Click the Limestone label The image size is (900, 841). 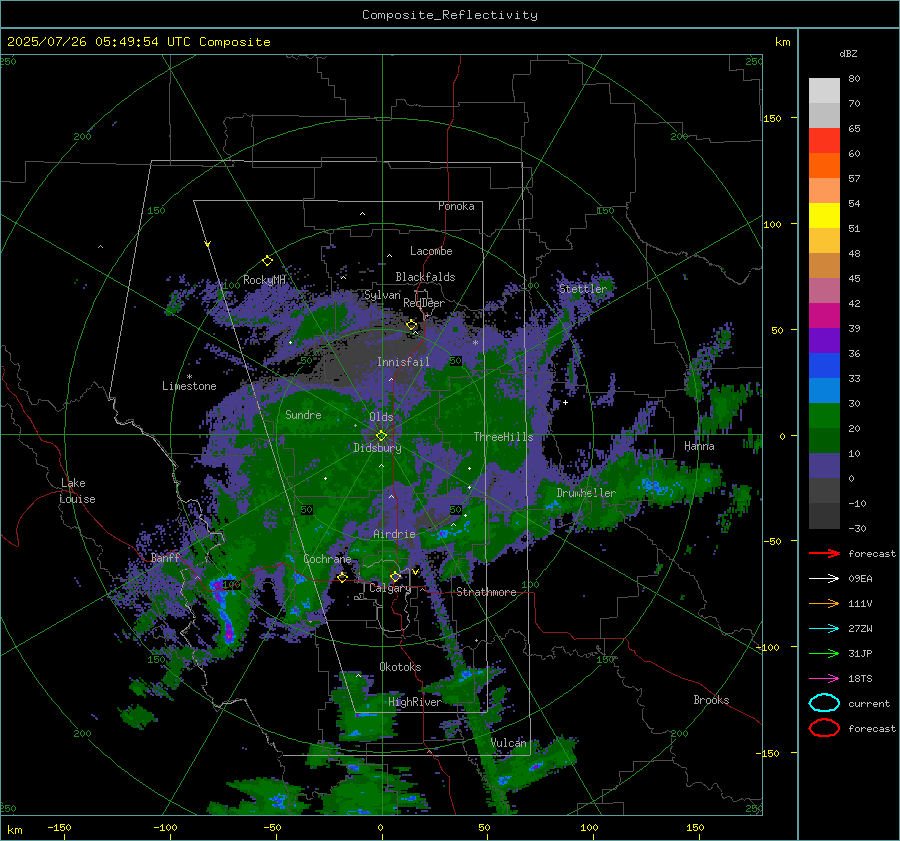pyautogui.click(x=189, y=386)
